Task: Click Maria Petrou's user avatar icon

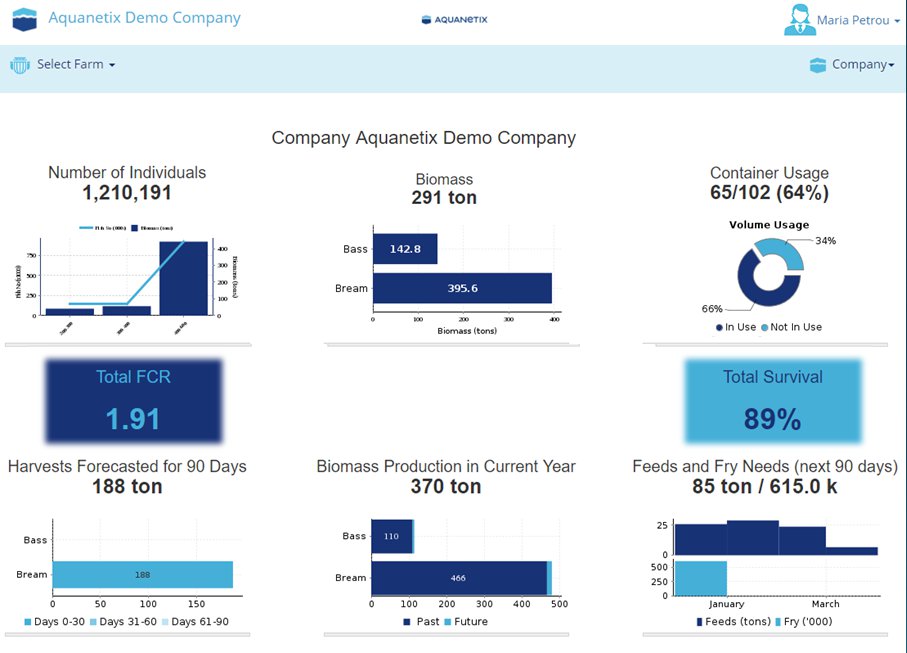Action: click(799, 20)
